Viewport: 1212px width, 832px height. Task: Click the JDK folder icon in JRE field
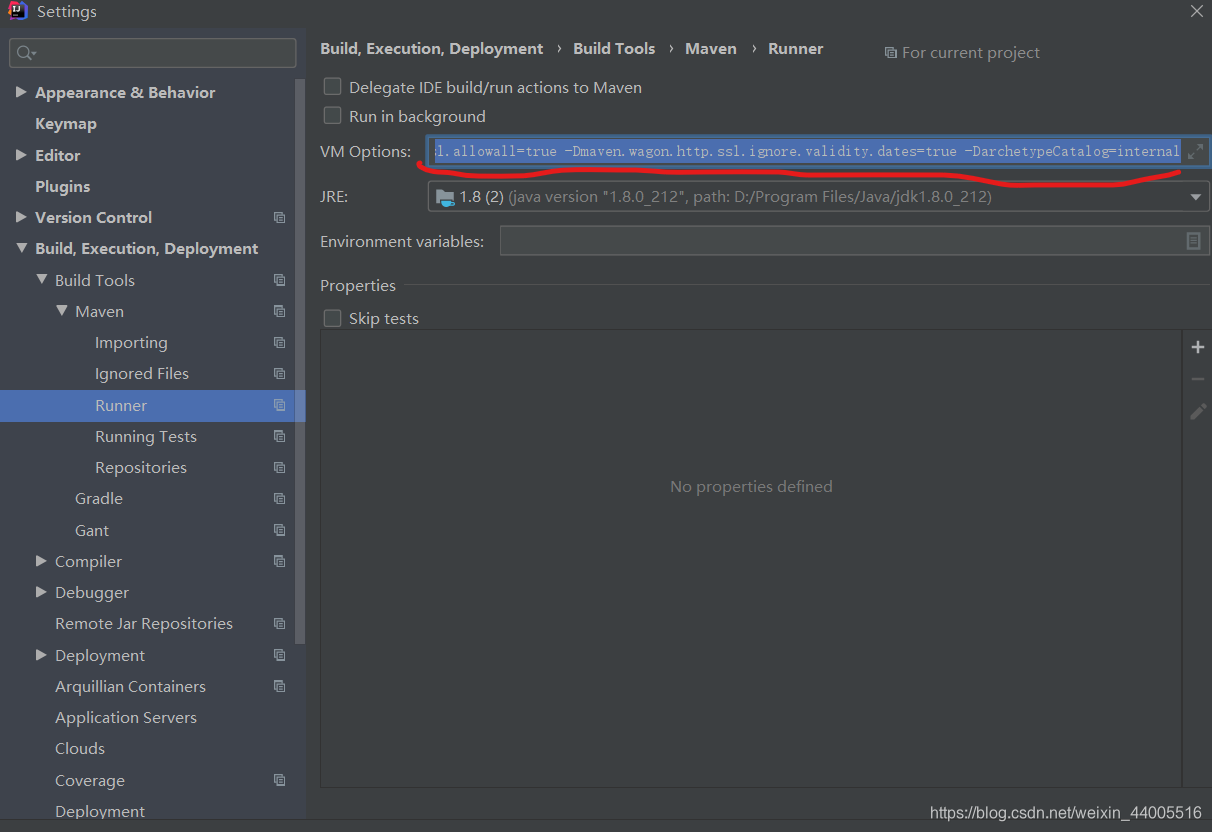click(x=445, y=197)
